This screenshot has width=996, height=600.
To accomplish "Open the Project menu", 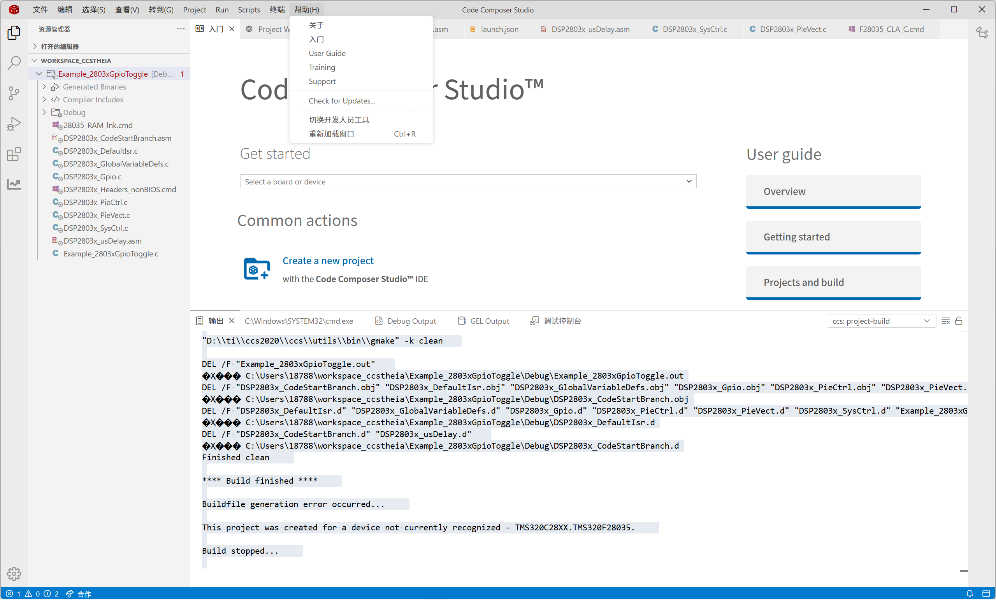I will (194, 10).
